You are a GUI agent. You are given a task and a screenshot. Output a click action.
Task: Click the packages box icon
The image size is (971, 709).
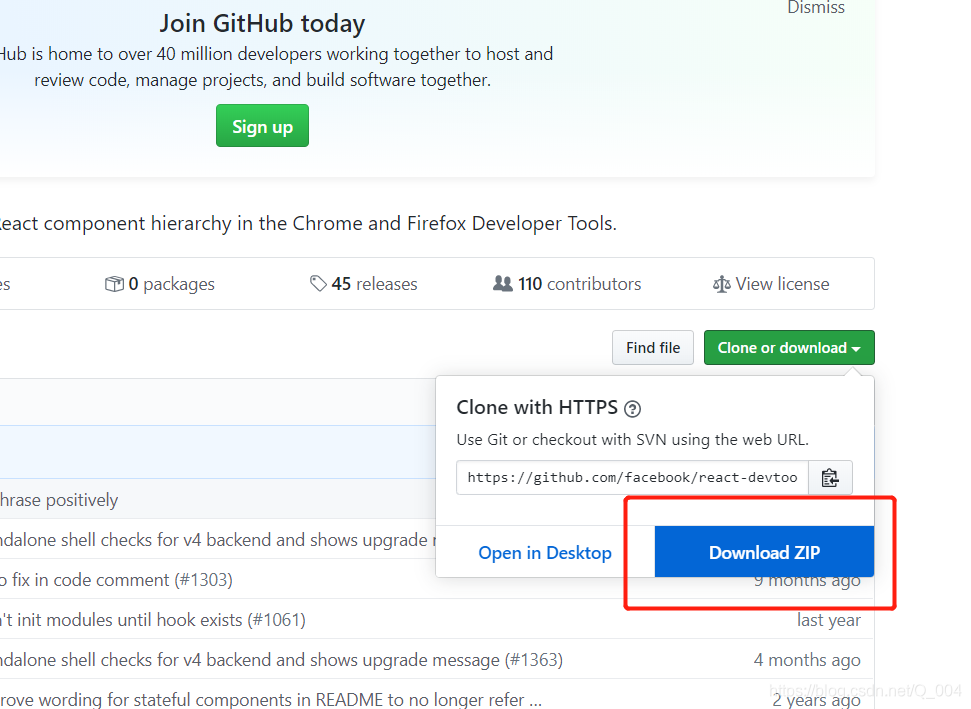[x=114, y=284]
